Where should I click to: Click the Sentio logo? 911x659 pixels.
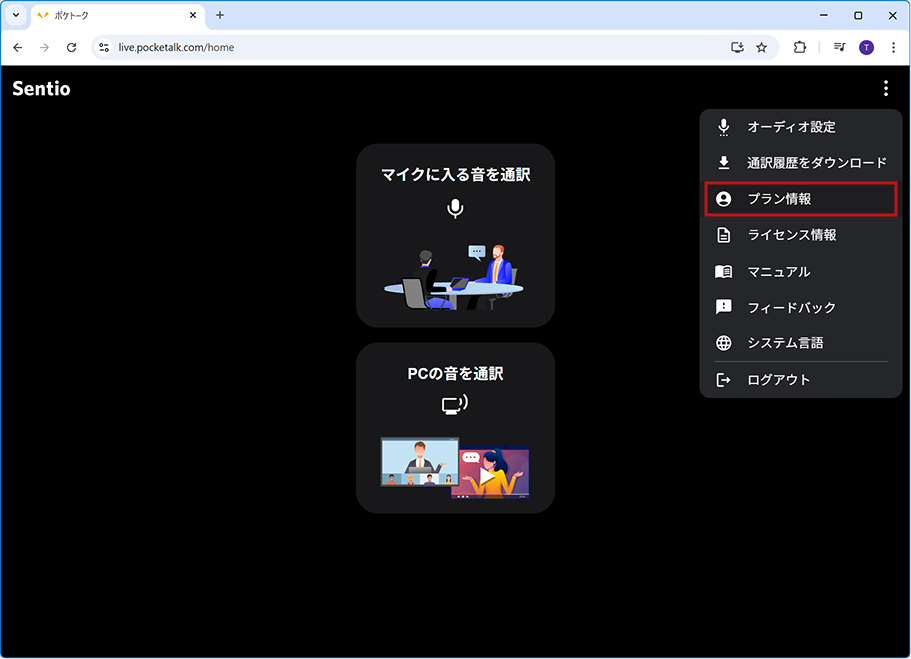pos(41,88)
